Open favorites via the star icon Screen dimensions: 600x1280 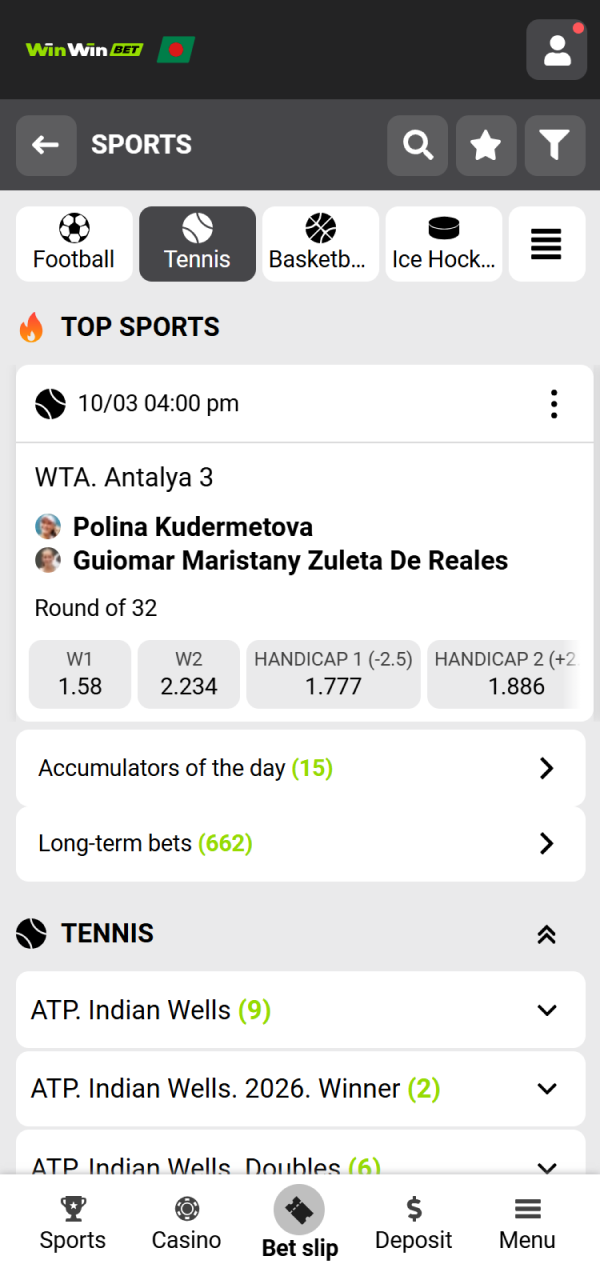coord(486,145)
